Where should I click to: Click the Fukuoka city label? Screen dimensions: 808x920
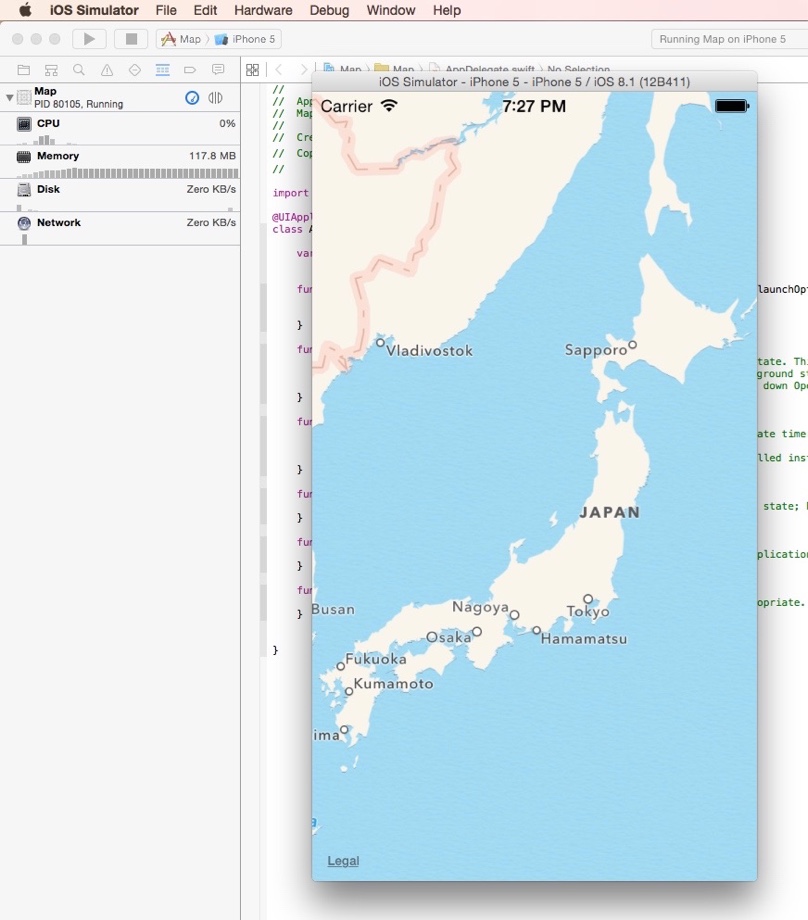[x=376, y=659]
